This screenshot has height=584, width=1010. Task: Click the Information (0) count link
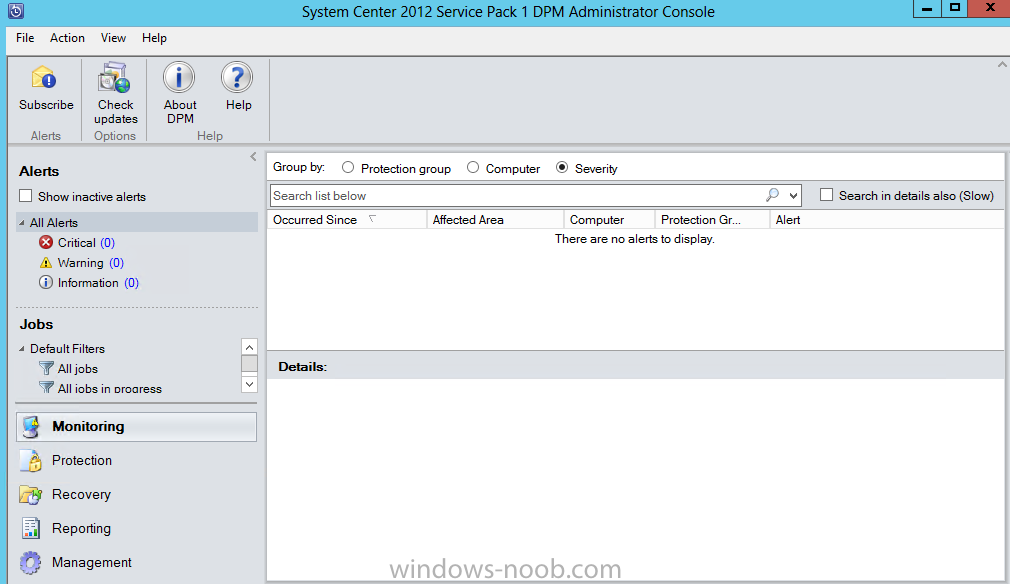tap(131, 283)
